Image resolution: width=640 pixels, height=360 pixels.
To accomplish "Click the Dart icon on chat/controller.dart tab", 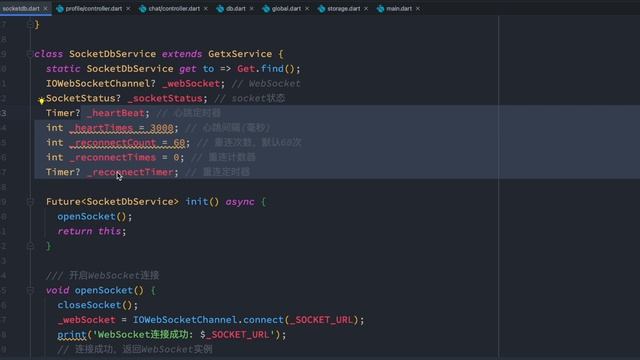I will click(143, 8).
